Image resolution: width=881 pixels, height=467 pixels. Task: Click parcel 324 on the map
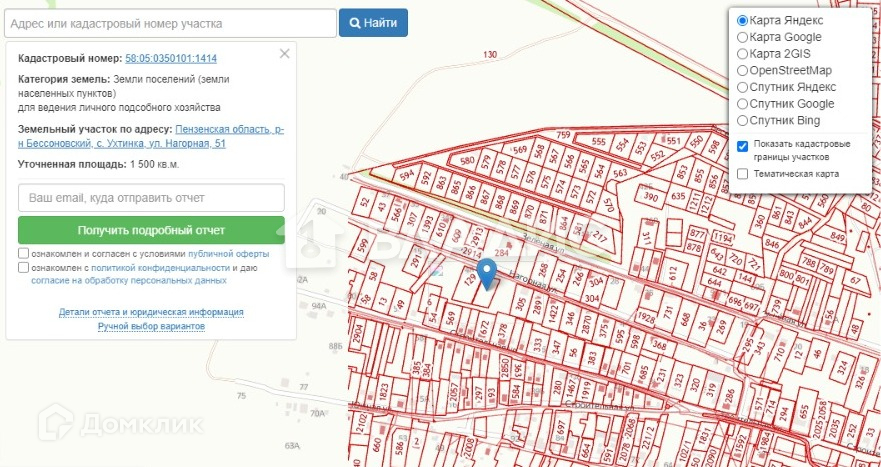coord(843,368)
